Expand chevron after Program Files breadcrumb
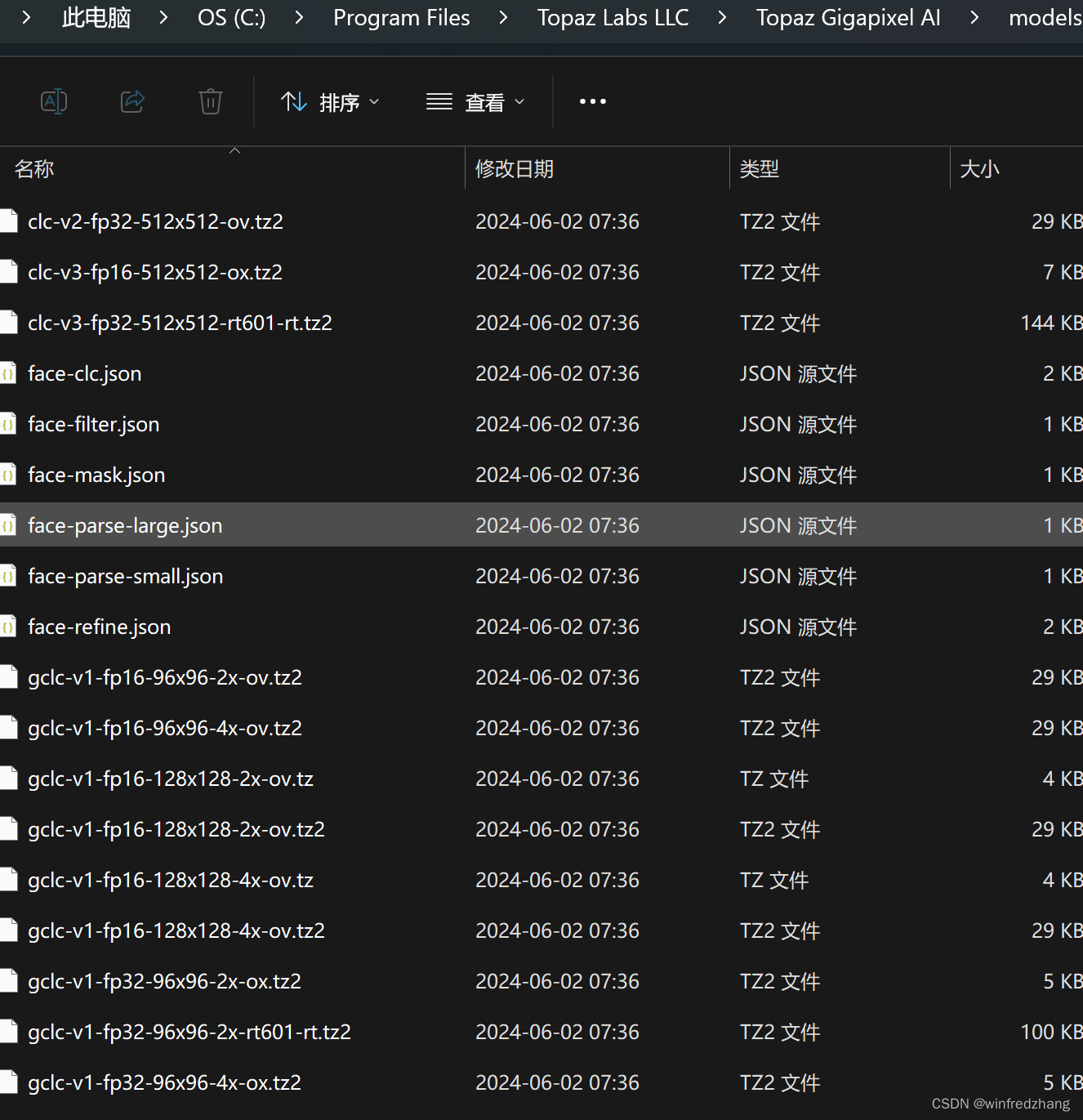Viewport: 1083px width, 1120px height. coord(504,17)
